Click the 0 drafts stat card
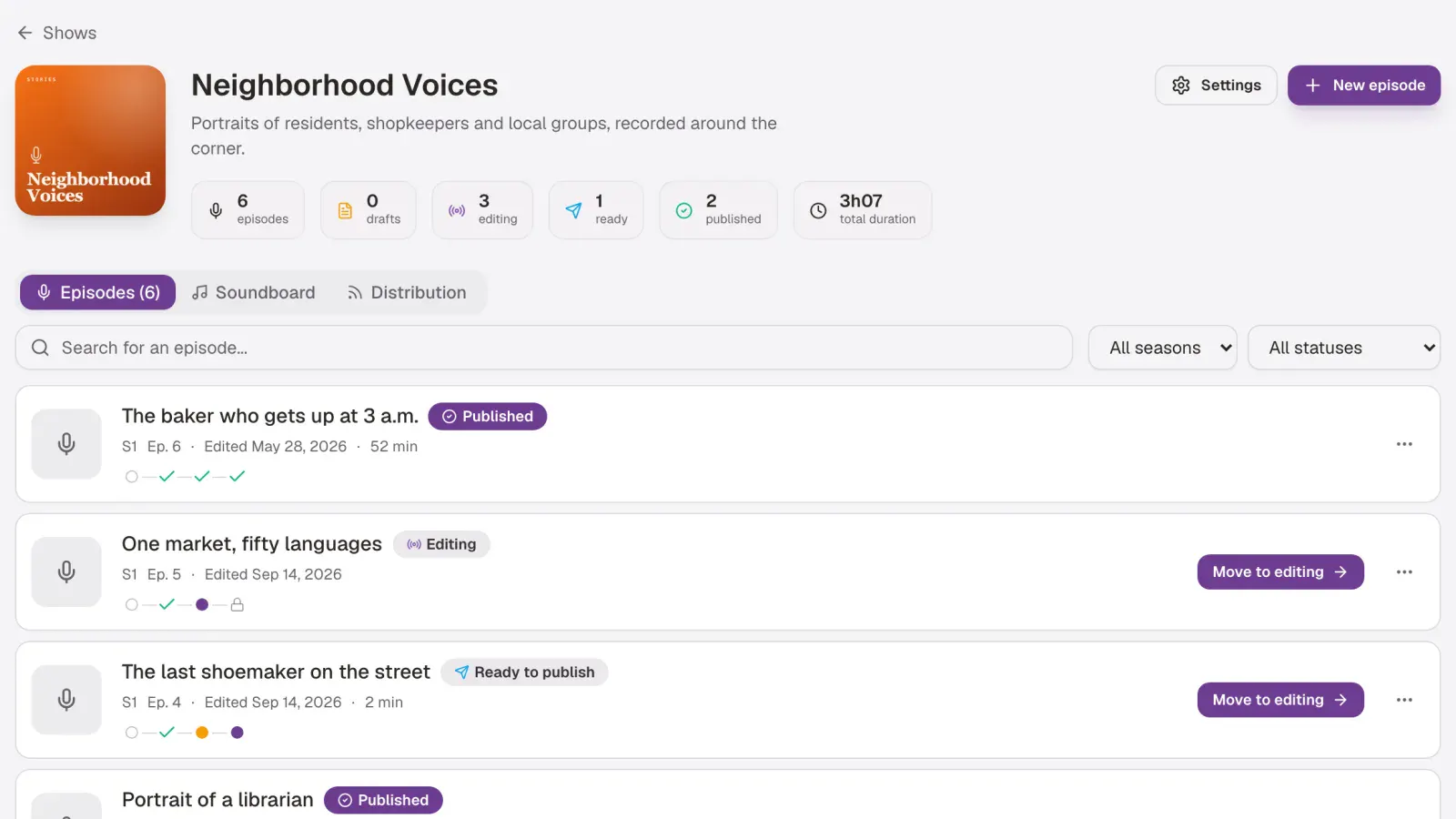 (368, 209)
